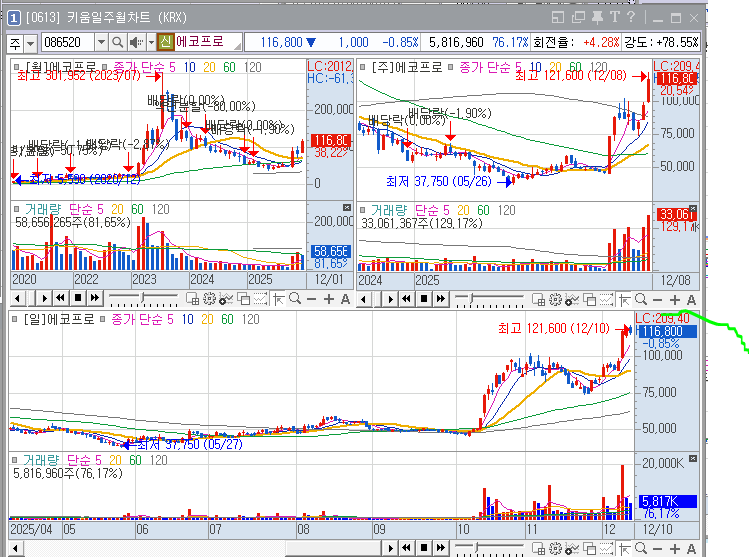Click the magnifier zoom icon in daily toolbar
This screenshot has width=749, height=557.
click(641, 548)
